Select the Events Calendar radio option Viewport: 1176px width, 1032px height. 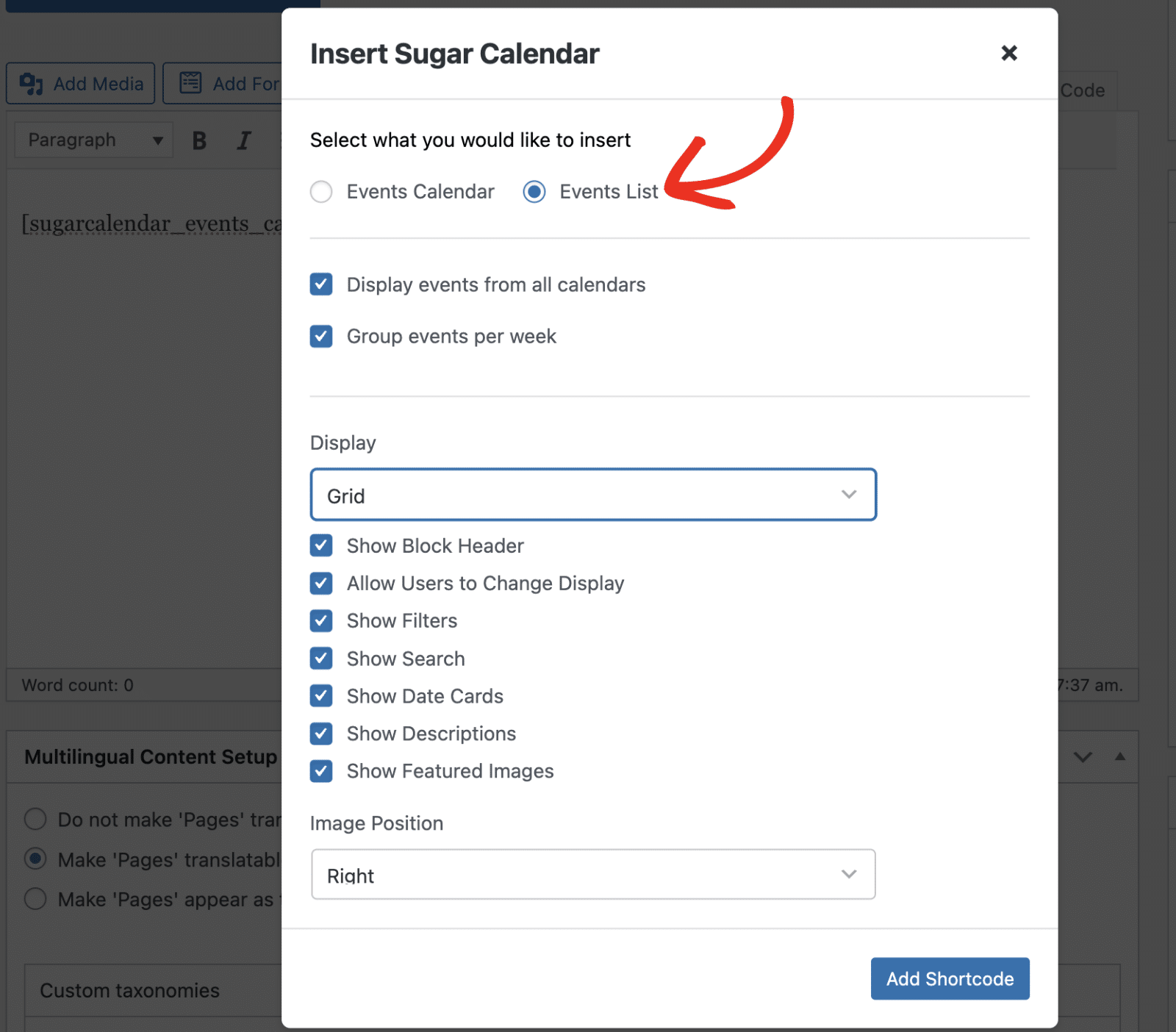321,192
